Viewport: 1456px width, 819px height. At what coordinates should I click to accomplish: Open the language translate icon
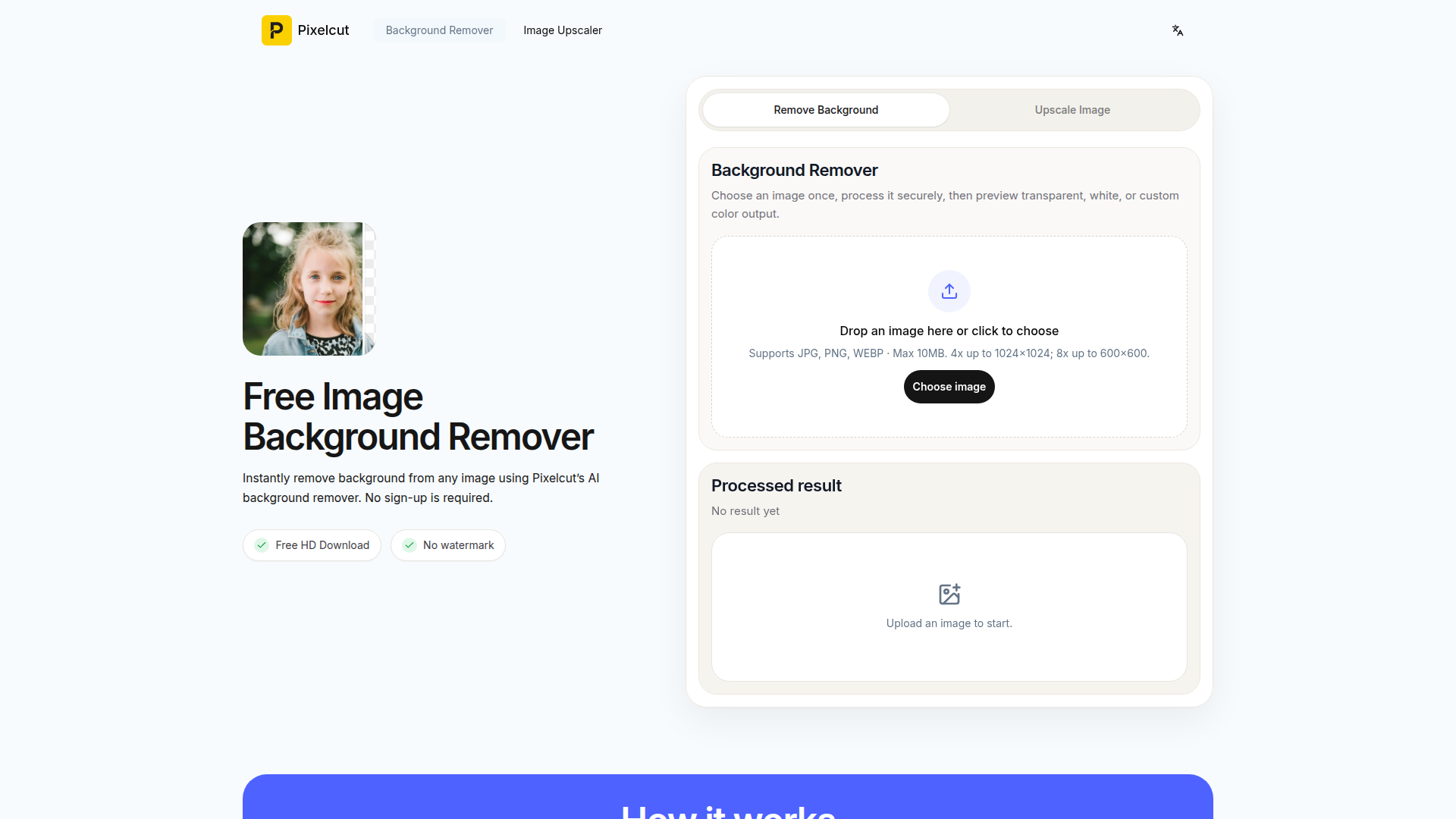coord(1177,30)
